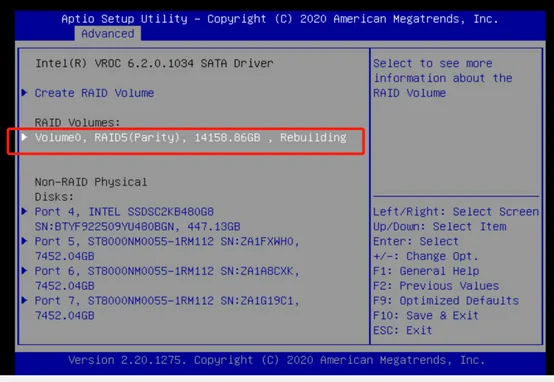This screenshot has height=382, width=554.
Task: Select Port 5 ST8000NM0055 disk ZA1FXWH0
Action: tap(167, 249)
